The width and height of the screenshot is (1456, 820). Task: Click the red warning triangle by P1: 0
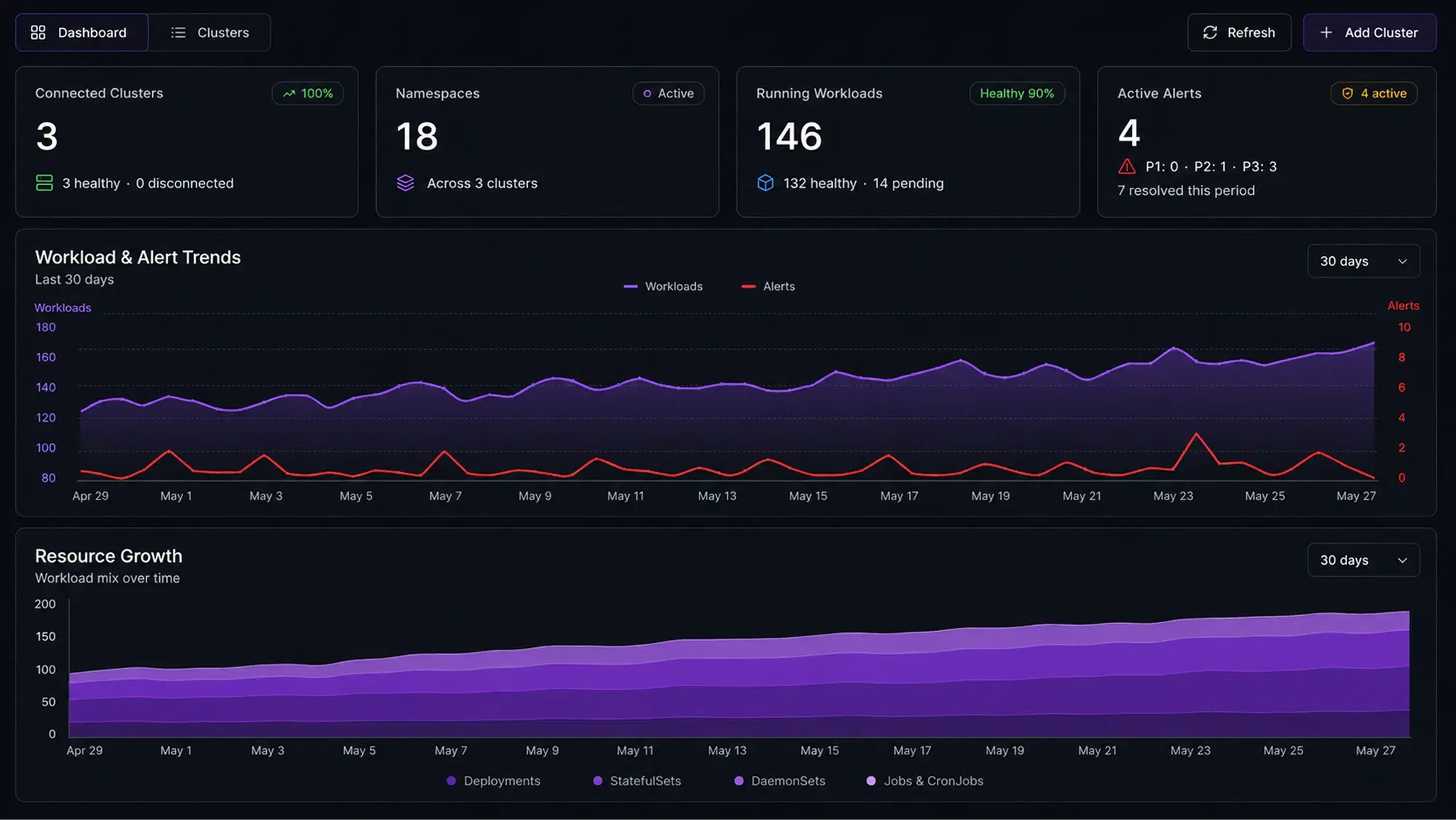click(x=1127, y=166)
